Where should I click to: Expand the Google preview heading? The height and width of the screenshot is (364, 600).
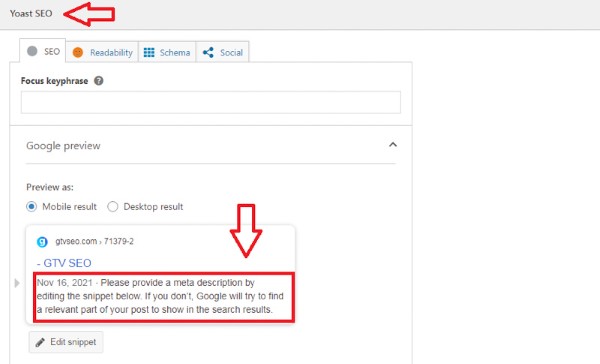tap(63, 146)
